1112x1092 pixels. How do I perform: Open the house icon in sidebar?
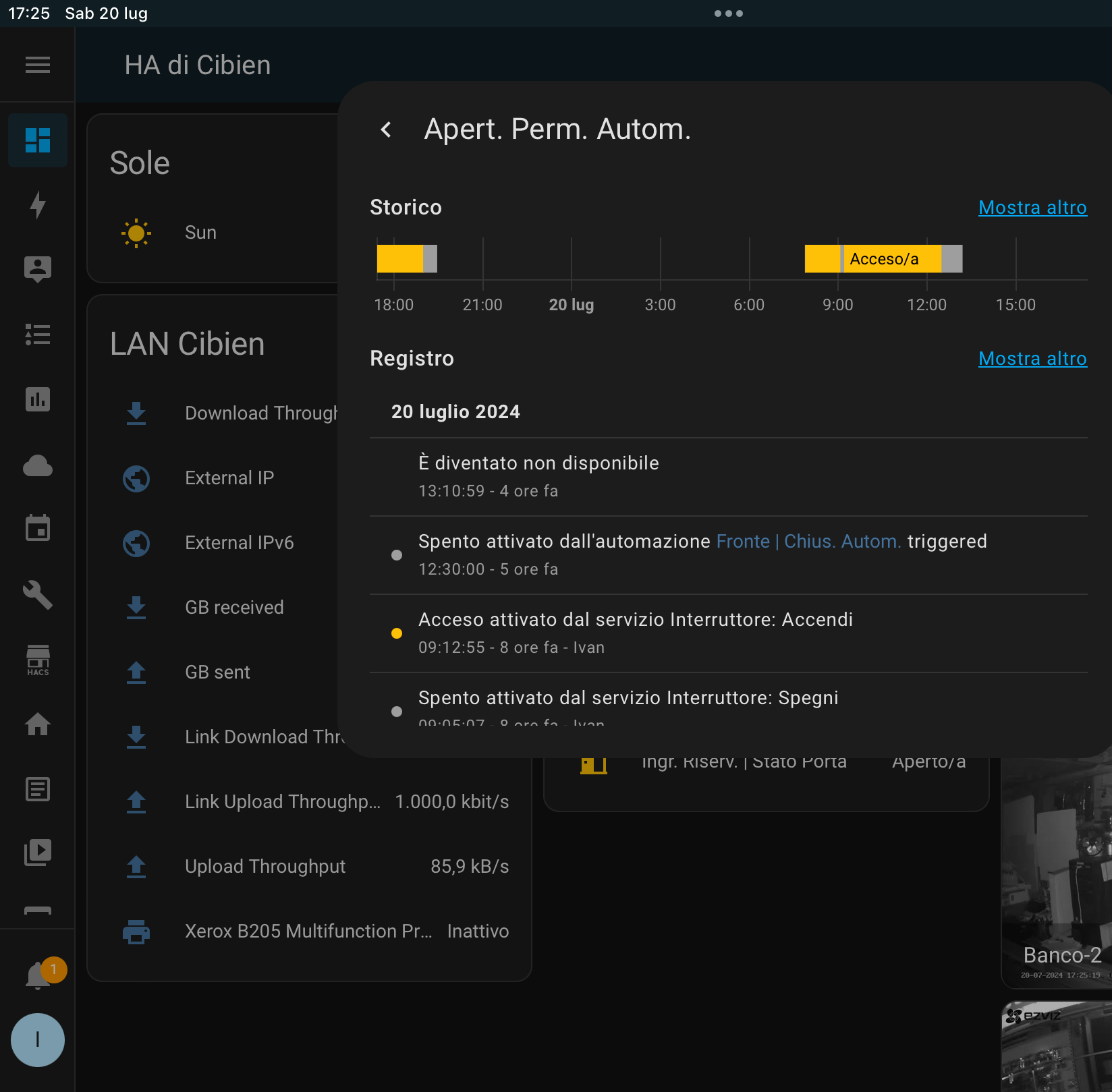[x=38, y=724]
